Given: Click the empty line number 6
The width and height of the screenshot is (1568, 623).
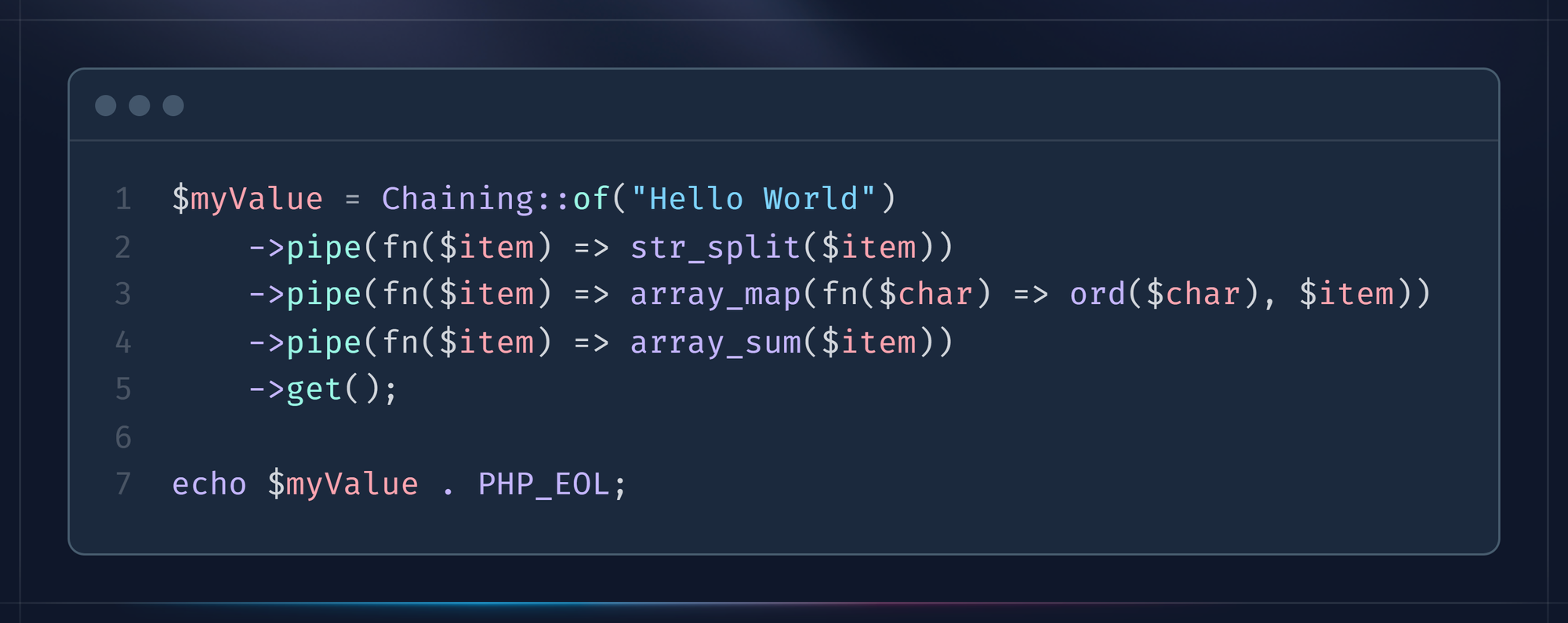Looking at the screenshot, I should pyautogui.click(x=123, y=437).
